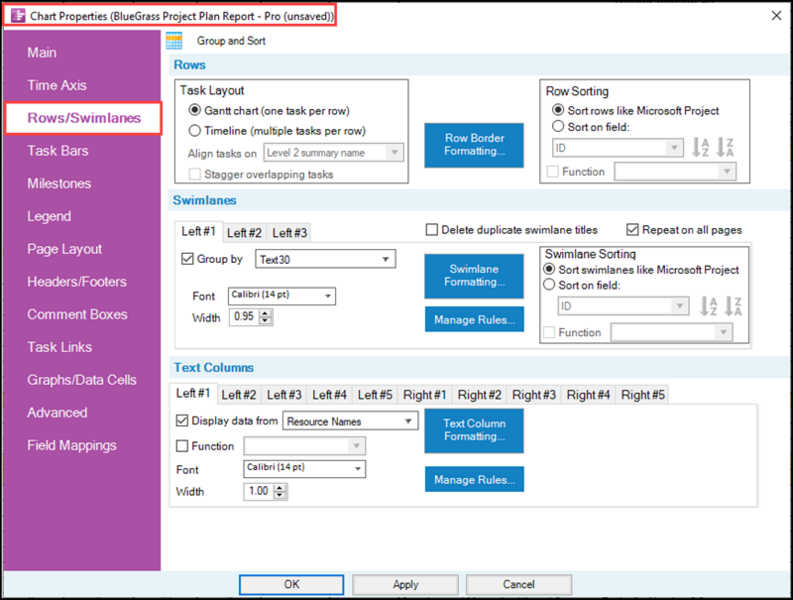This screenshot has height=600, width=793.
Task: Click Row Sorting descending Z-A icon
Action: click(x=725, y=147)
